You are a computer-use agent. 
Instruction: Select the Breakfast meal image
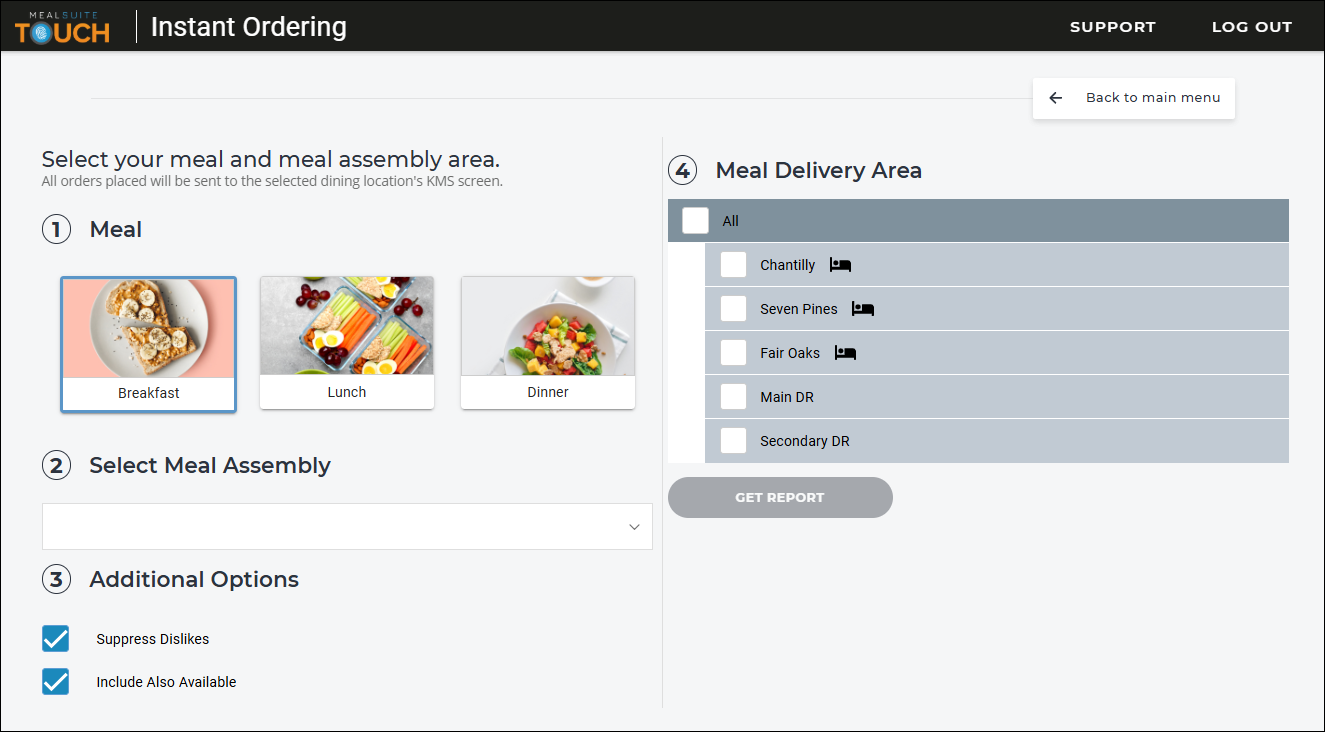[148, 328]
